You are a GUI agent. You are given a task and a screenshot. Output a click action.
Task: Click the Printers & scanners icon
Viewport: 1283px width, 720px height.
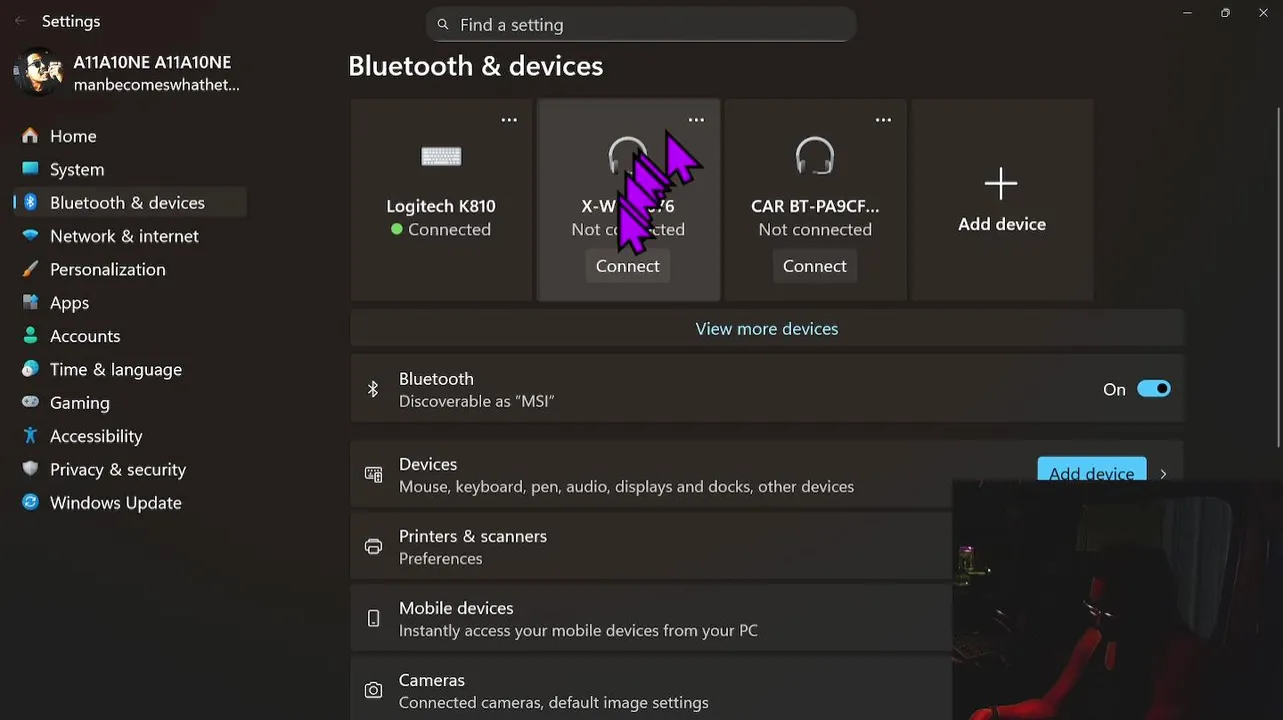coord(373,546)
